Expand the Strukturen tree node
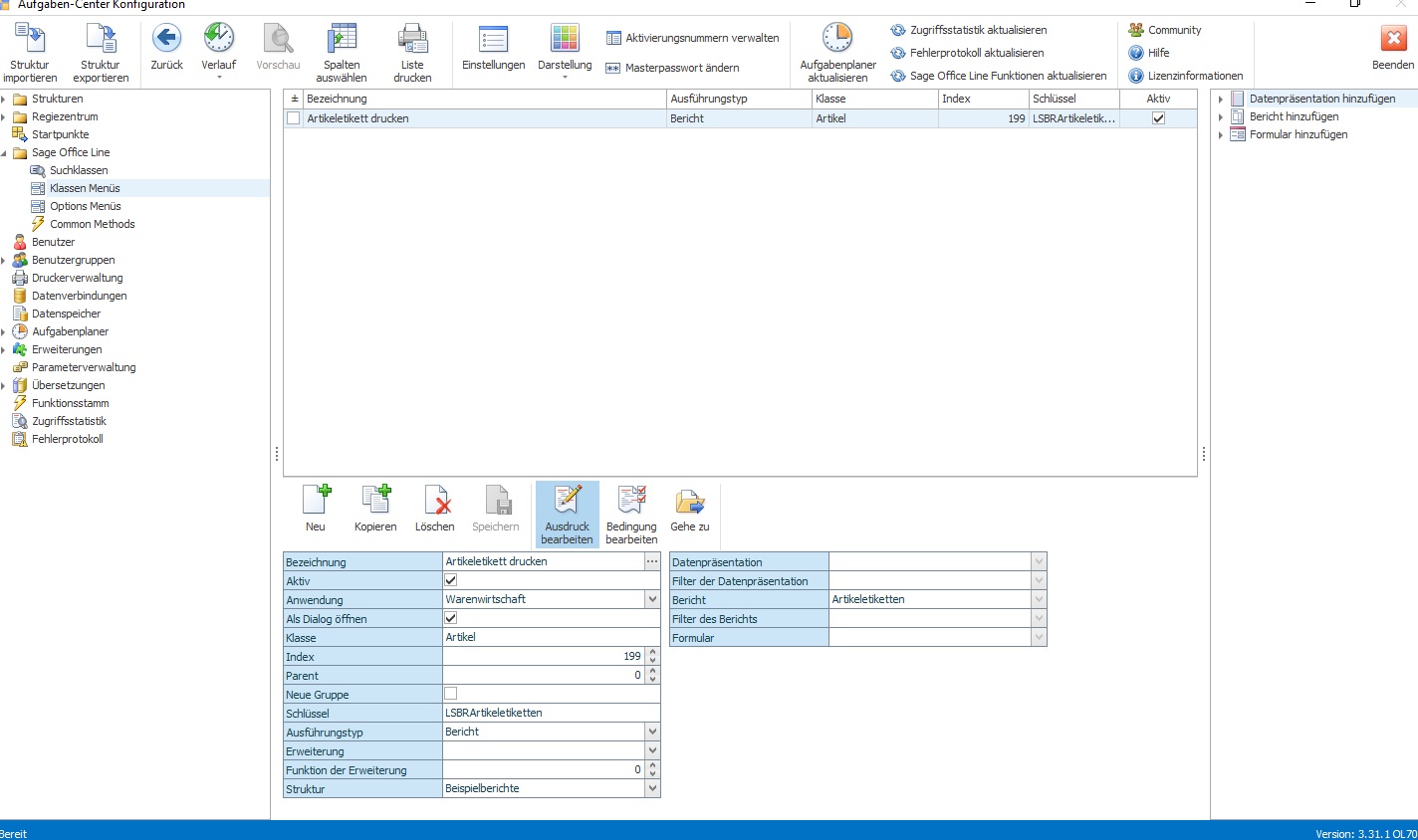The width and height of the screenshot is (1418, 840). (x=4, y=99)
